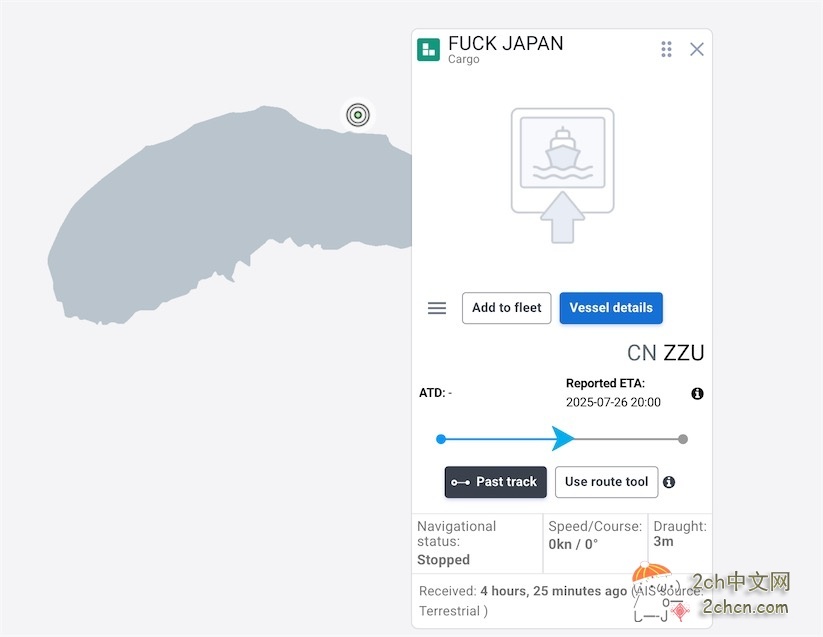823x637 pixels.
Task: Click the blue arrow marker on the voyage progress bar
Action: (564, 438)
